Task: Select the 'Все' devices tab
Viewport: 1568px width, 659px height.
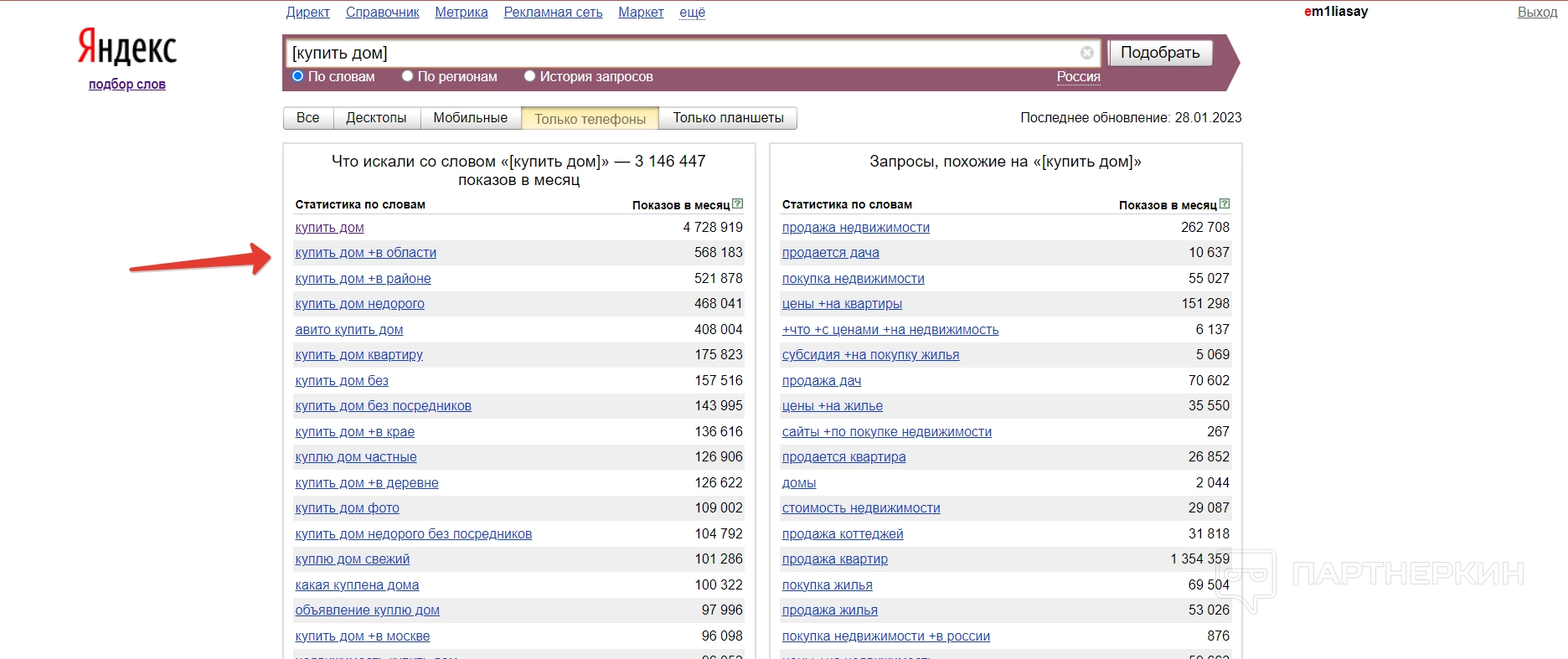Action: pos(307,118)
